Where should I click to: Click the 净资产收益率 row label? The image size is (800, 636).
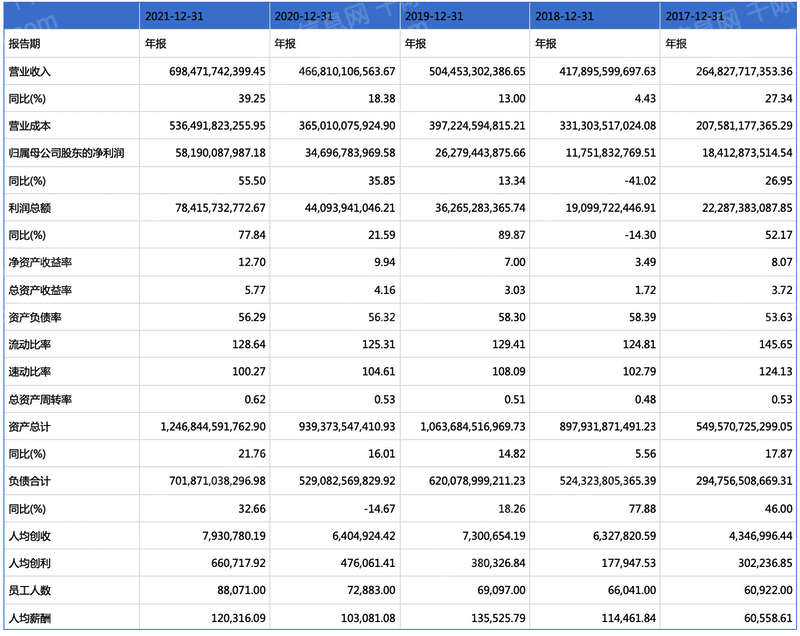(40, 263)
